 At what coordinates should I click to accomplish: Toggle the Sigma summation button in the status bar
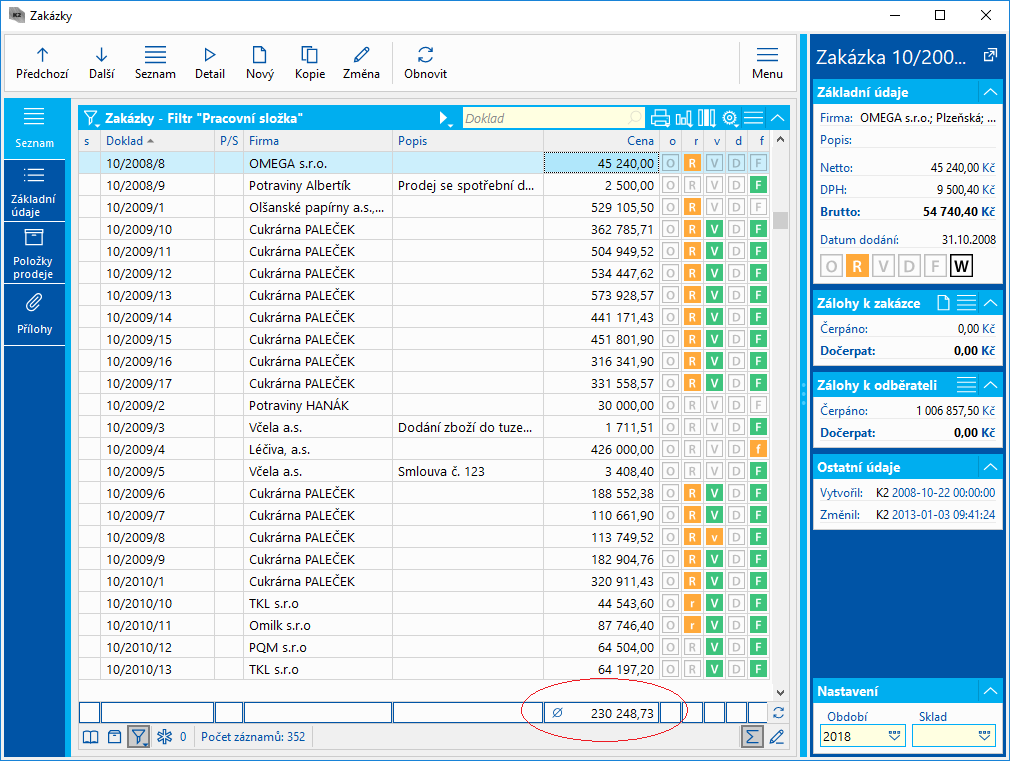pyautogui.click(x=751, y=737)
